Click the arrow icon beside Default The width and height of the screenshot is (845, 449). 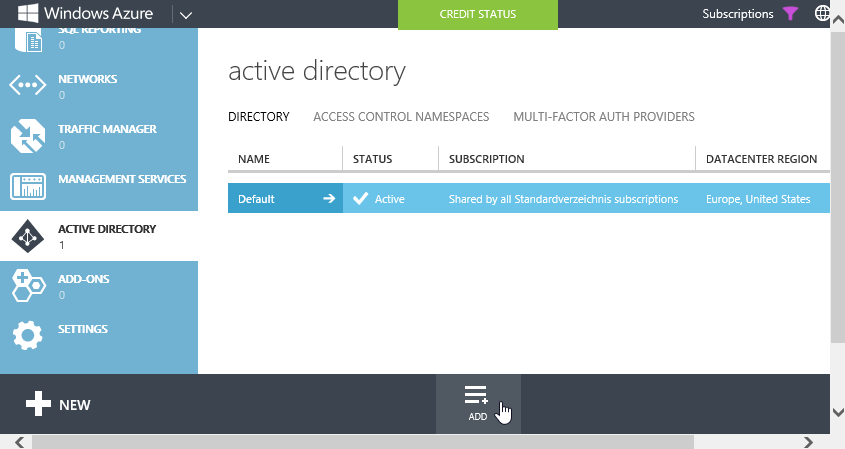[x=329, y=199]
